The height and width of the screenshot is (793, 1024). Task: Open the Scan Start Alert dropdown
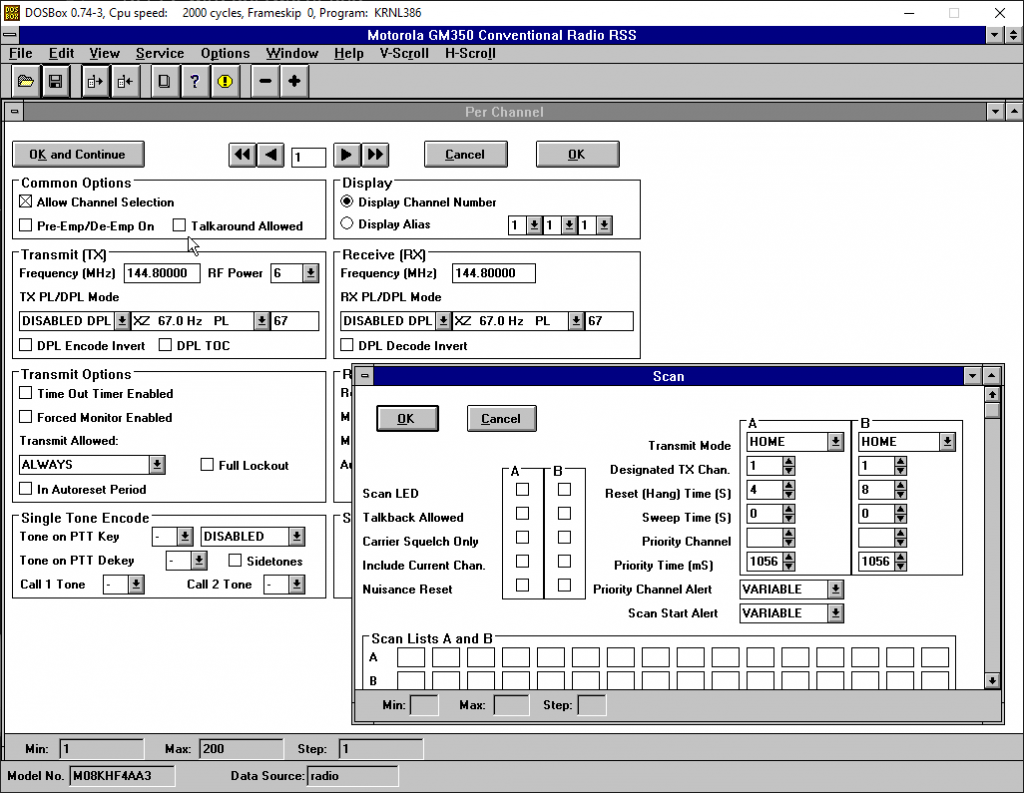(x=836, y=613)
